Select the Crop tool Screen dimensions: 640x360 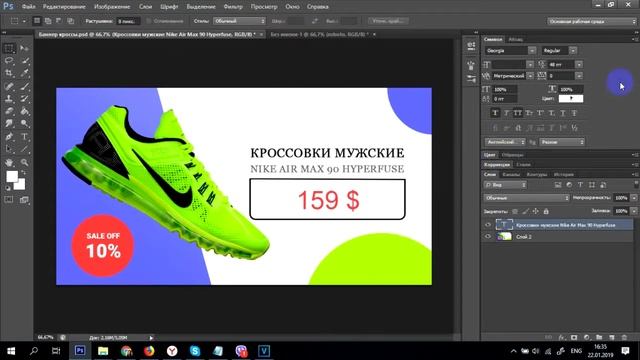coord(9,73)
